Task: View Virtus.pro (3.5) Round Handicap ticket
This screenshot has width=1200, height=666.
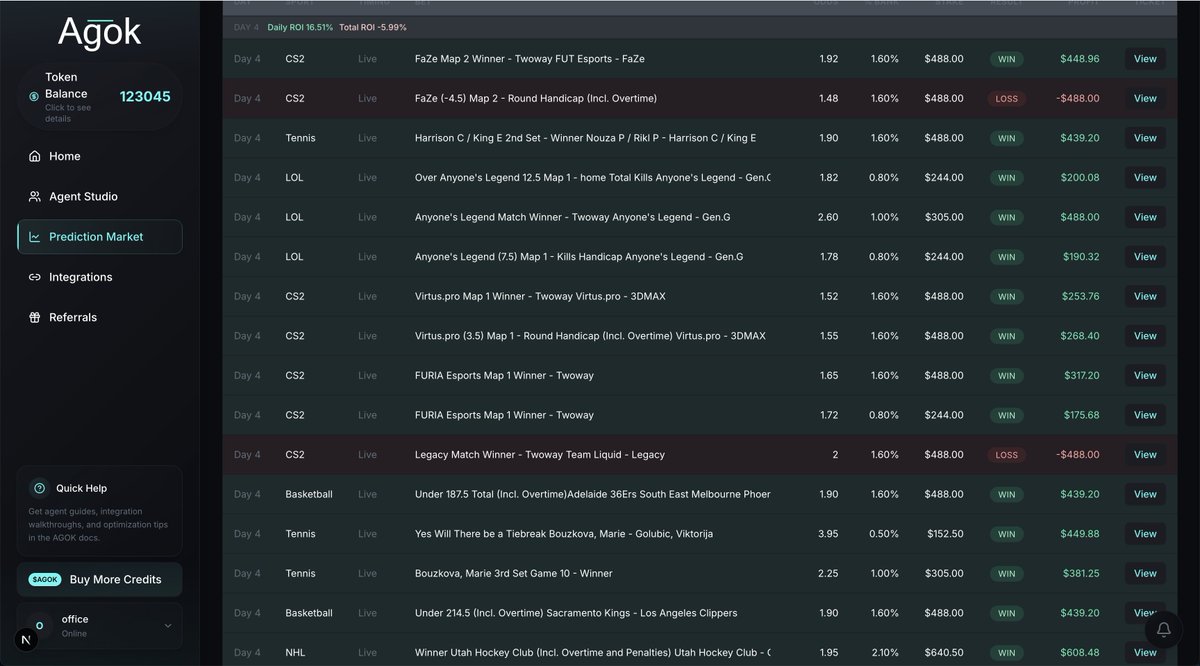Action: tap(1145, 336)
